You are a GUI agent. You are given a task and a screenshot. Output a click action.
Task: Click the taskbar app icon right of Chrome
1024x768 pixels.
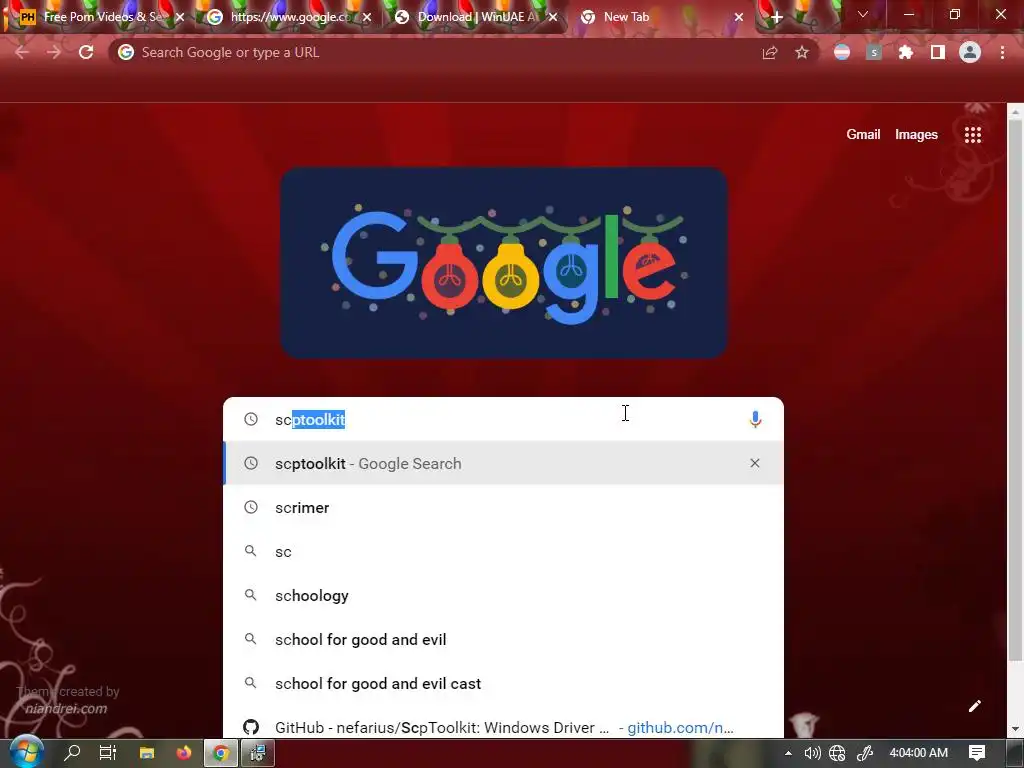(258, 753)
